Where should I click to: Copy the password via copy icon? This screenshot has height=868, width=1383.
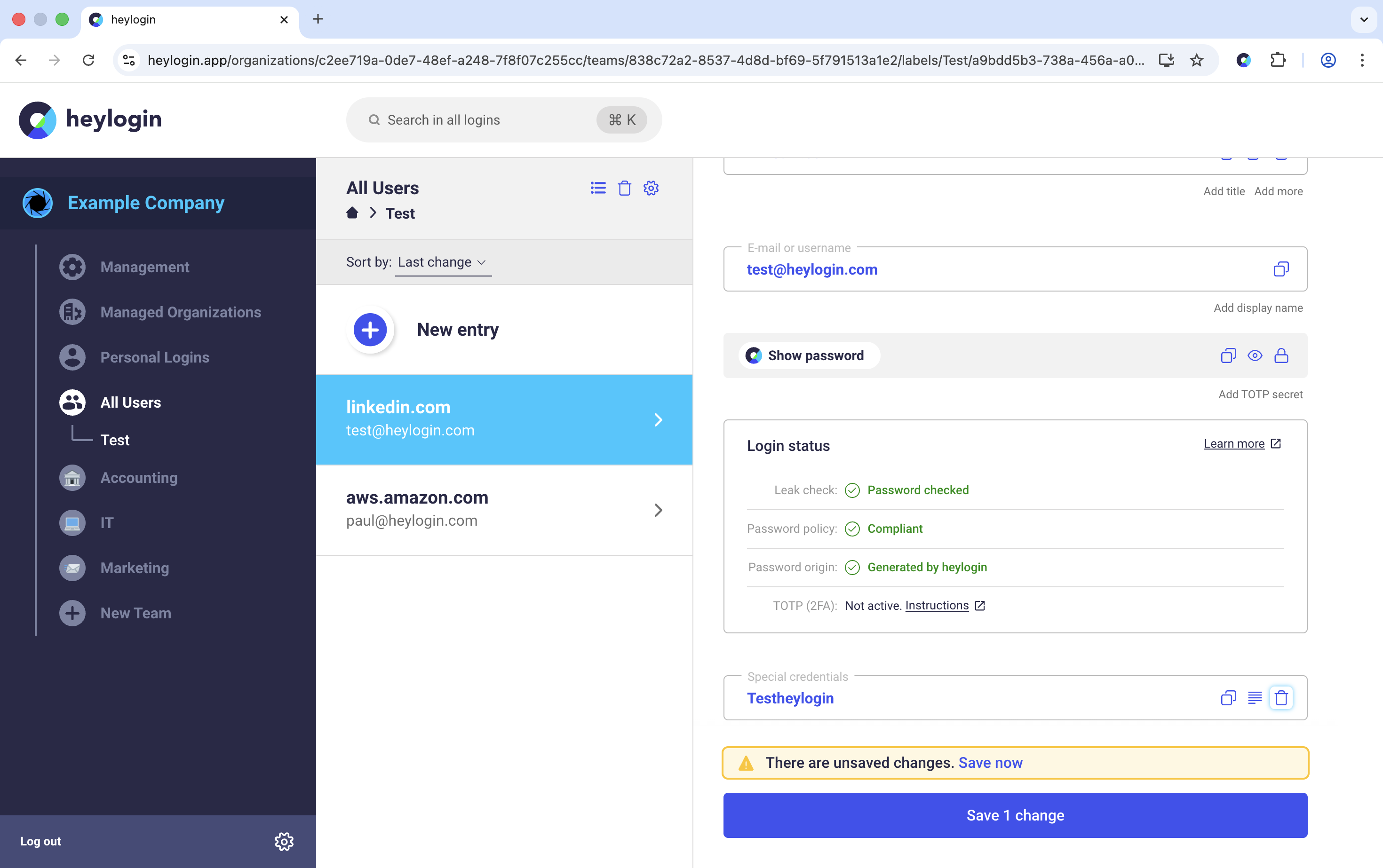pyautogui.click(x=1228, y=356)
